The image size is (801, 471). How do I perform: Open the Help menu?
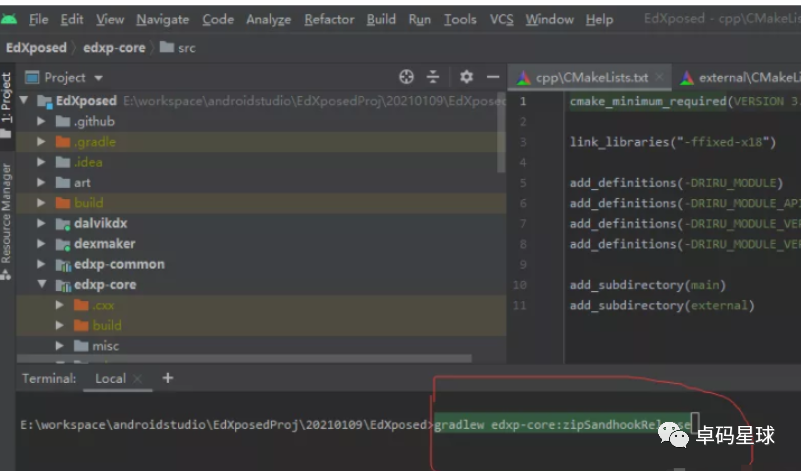(599, 19)
